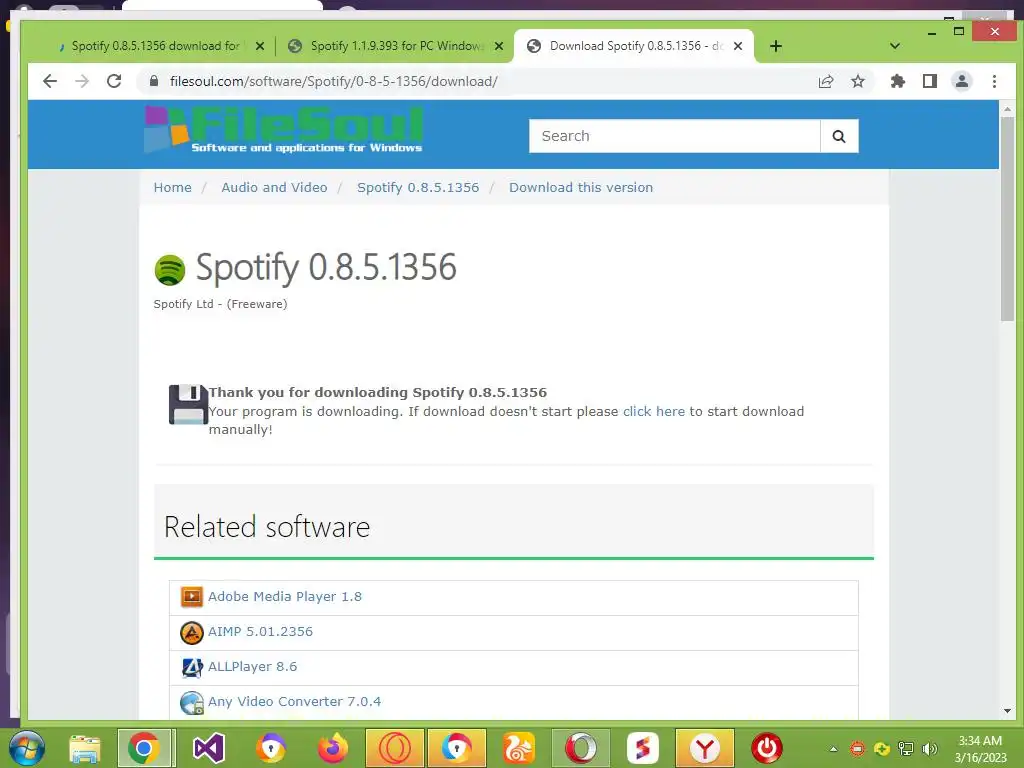Click the padlock site info icon
The image size is (1024, 768).
154,81
